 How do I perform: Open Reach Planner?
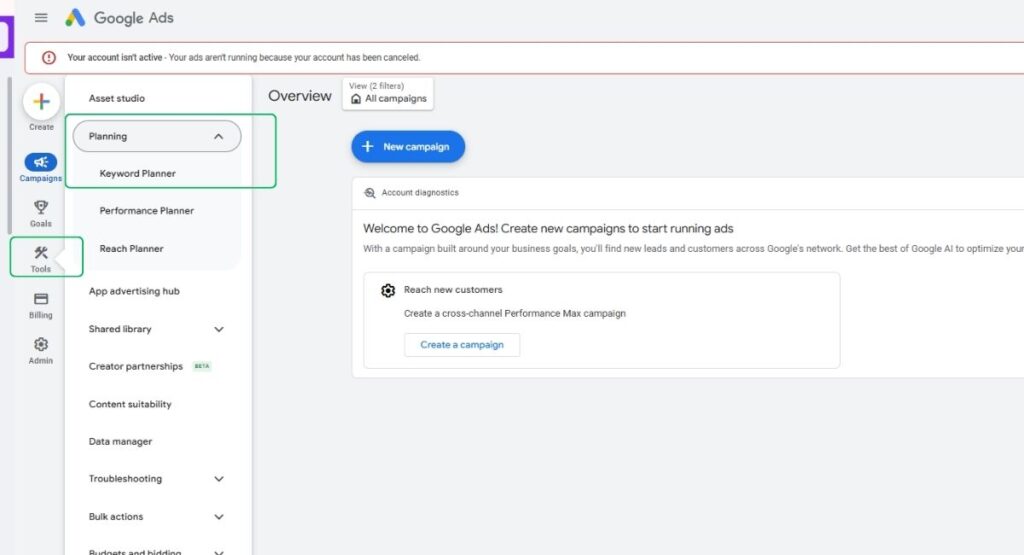pos(131,249)
